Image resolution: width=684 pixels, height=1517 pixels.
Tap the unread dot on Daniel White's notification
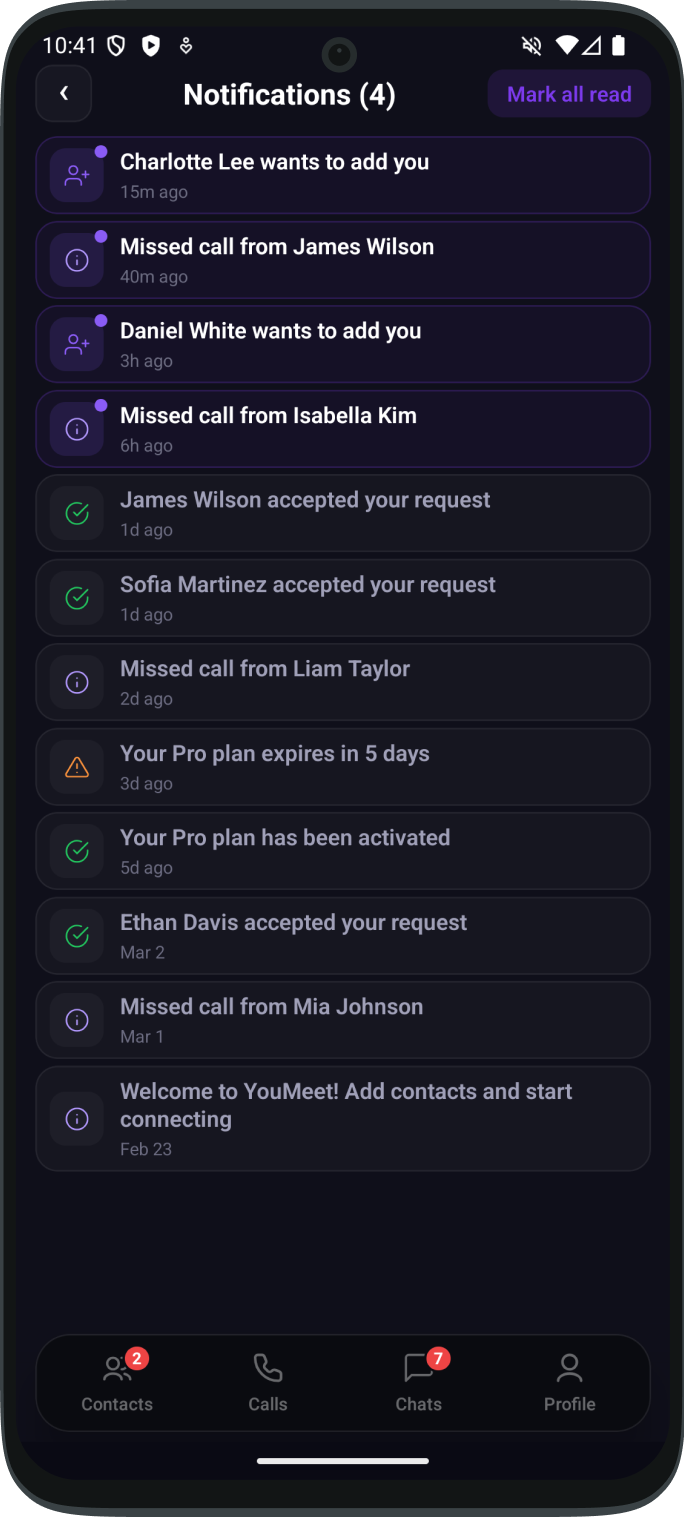point(101,320)
